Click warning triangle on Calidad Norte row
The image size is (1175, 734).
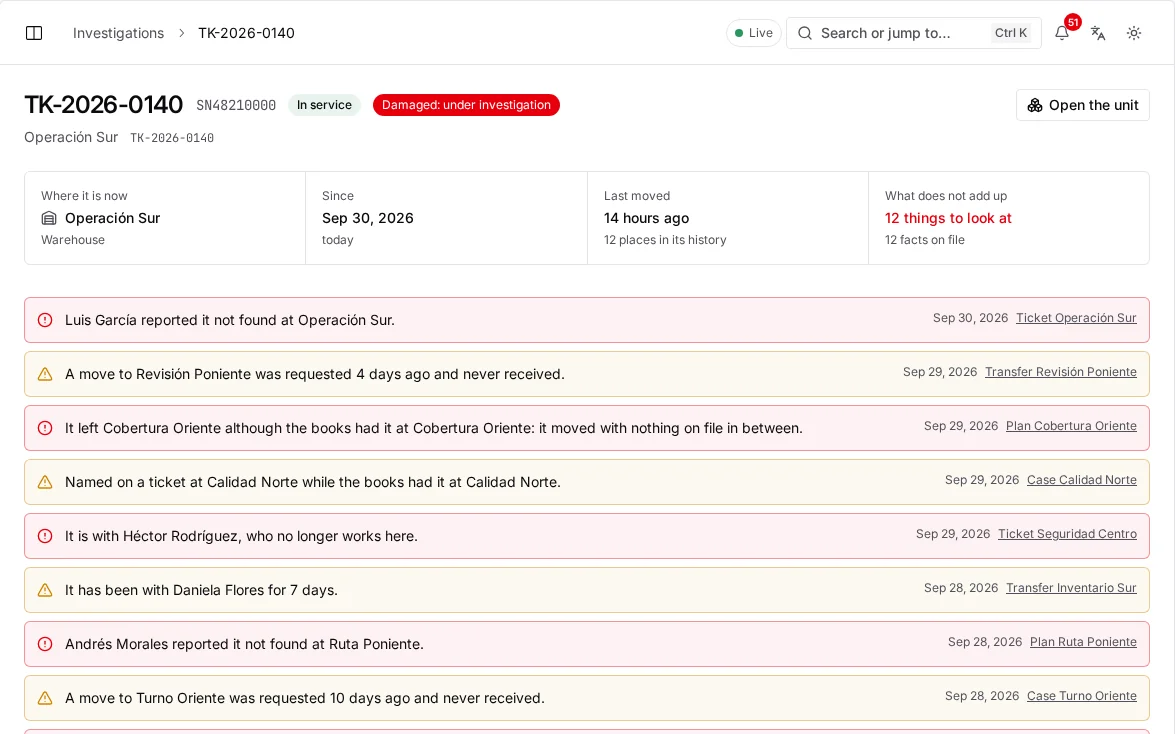pyautogui.click(x=45, y=482)
